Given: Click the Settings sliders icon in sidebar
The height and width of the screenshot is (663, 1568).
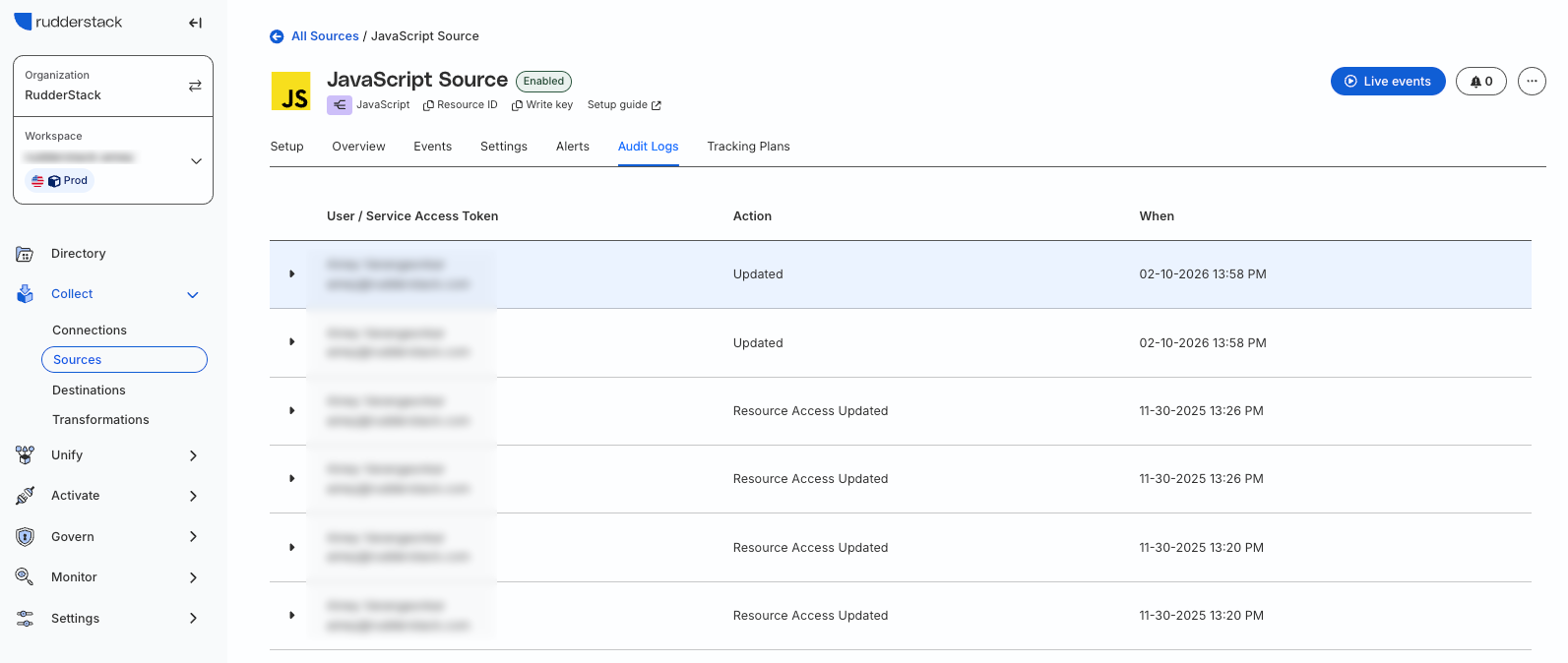Looking at the screenshot, I should [25, 619].
